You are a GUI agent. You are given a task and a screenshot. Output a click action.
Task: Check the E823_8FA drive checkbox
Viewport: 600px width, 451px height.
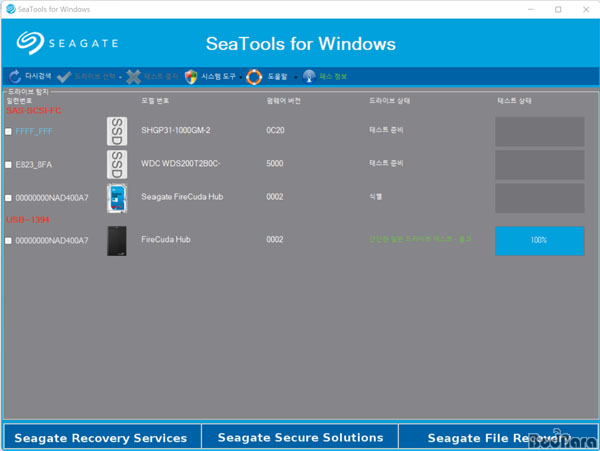[8, 165]
